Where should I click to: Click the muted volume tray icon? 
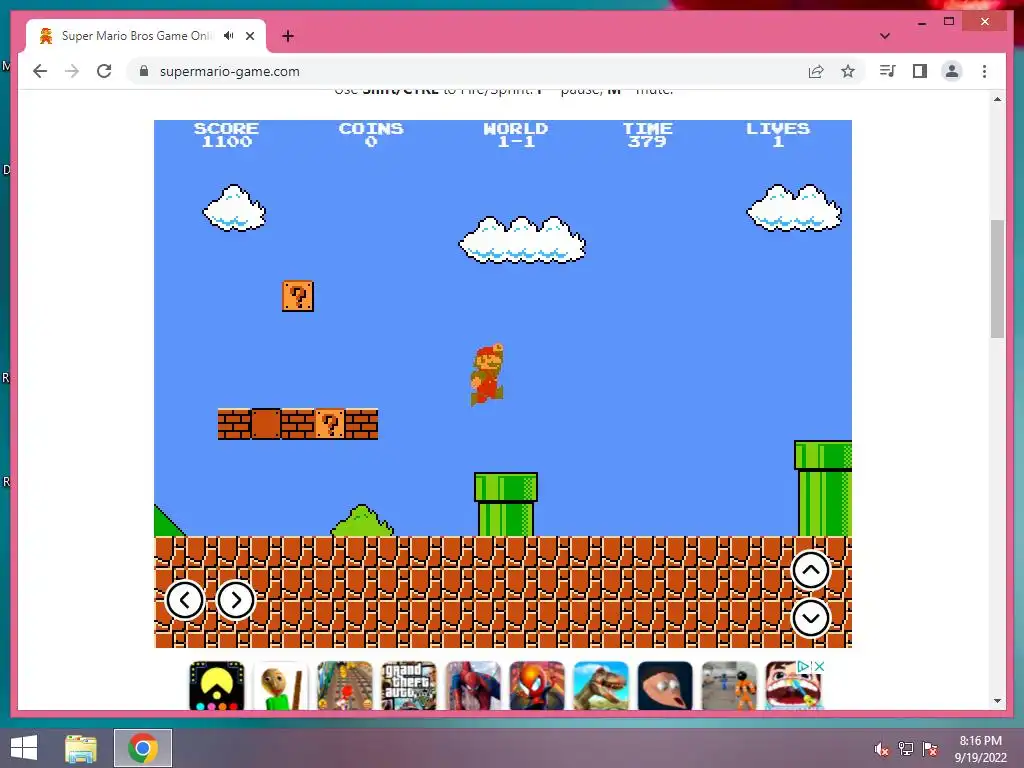(x=882, y=749)
